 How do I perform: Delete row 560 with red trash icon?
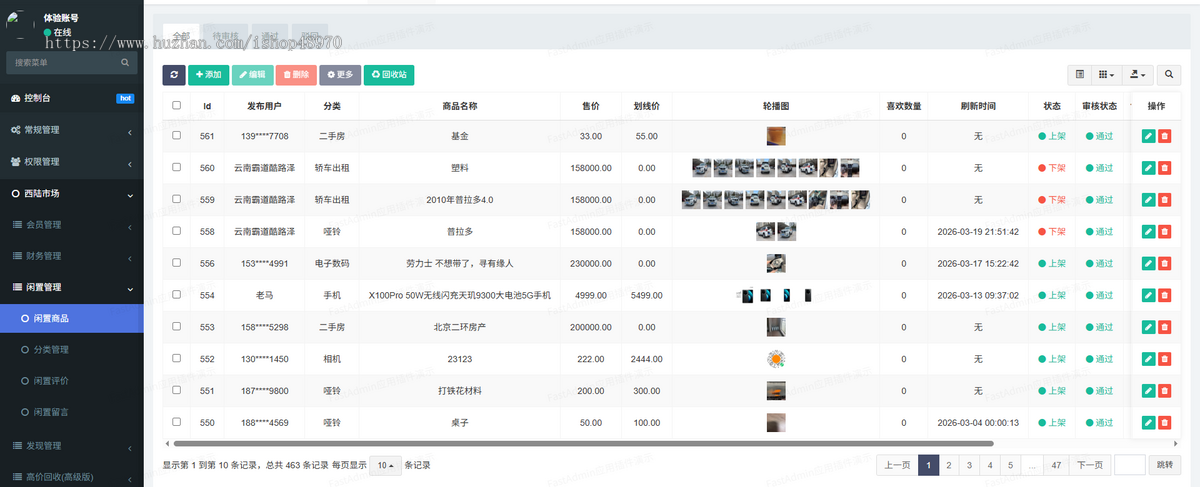coord(1164,168)
